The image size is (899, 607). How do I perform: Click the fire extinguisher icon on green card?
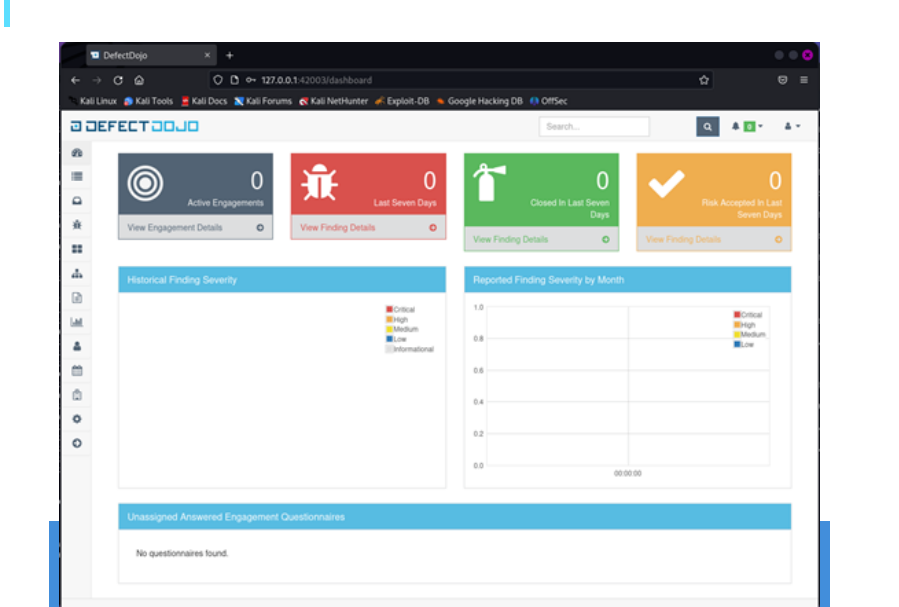[488, 182]
